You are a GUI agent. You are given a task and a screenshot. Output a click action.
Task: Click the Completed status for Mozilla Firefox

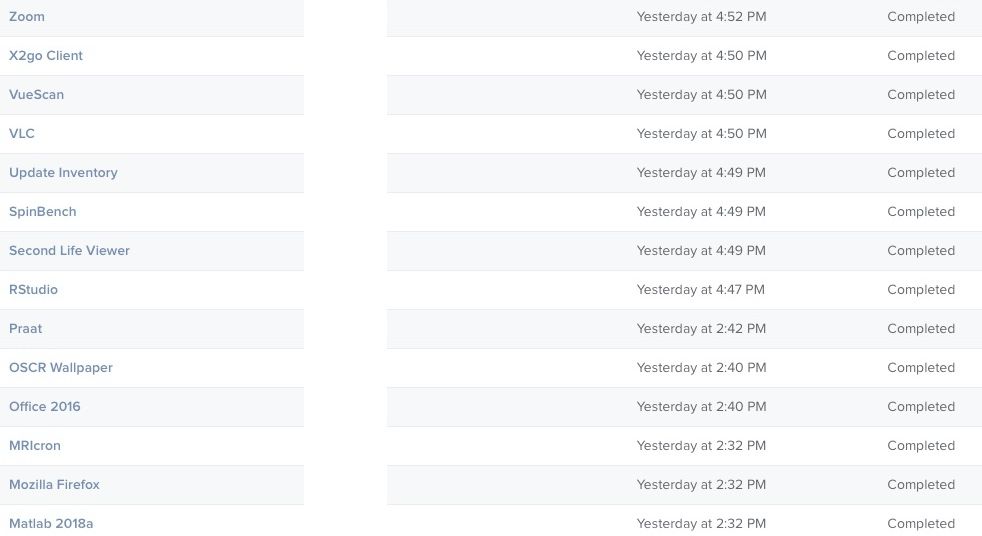pyautogui.click(x=921, y=485)
